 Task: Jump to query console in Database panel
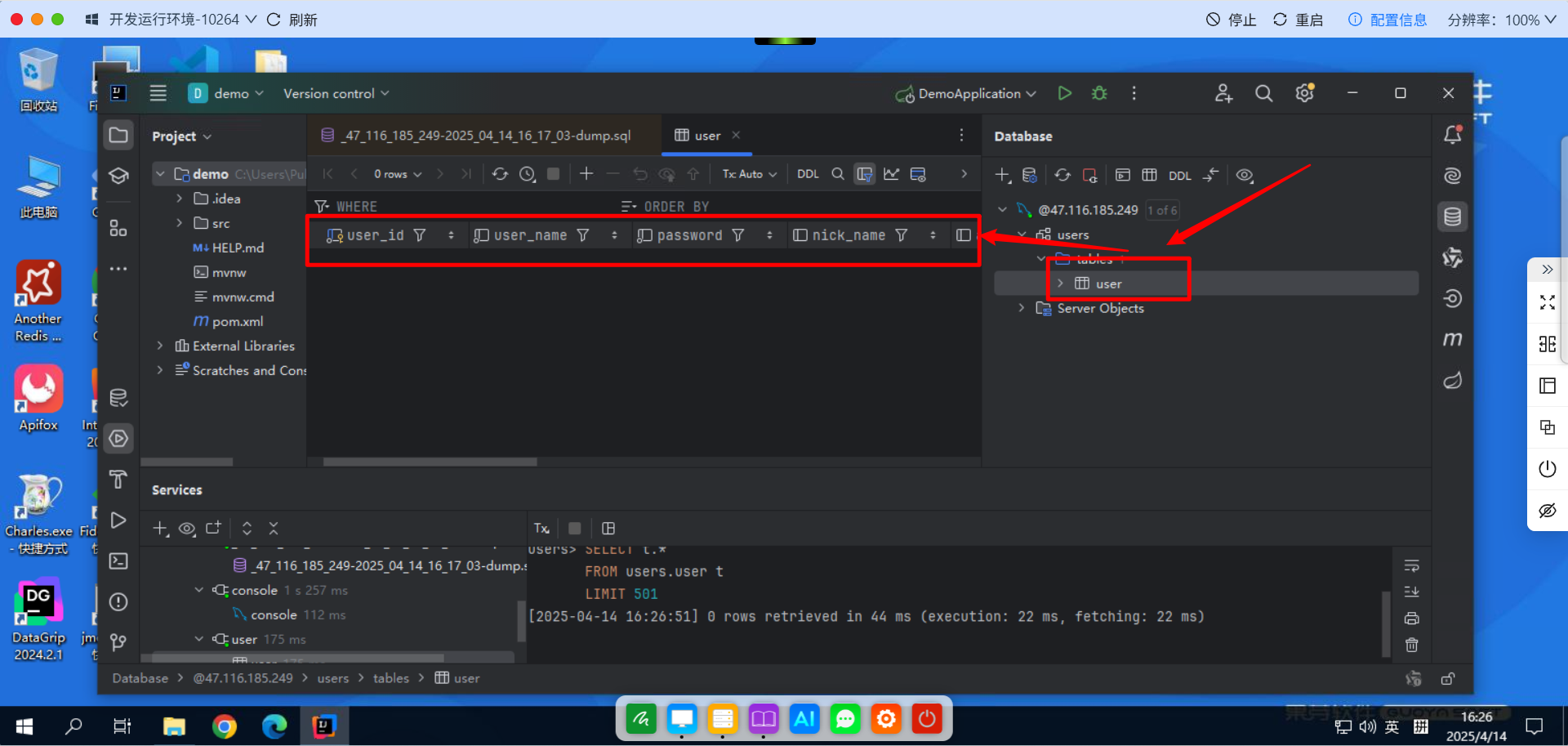[1123, 175]
